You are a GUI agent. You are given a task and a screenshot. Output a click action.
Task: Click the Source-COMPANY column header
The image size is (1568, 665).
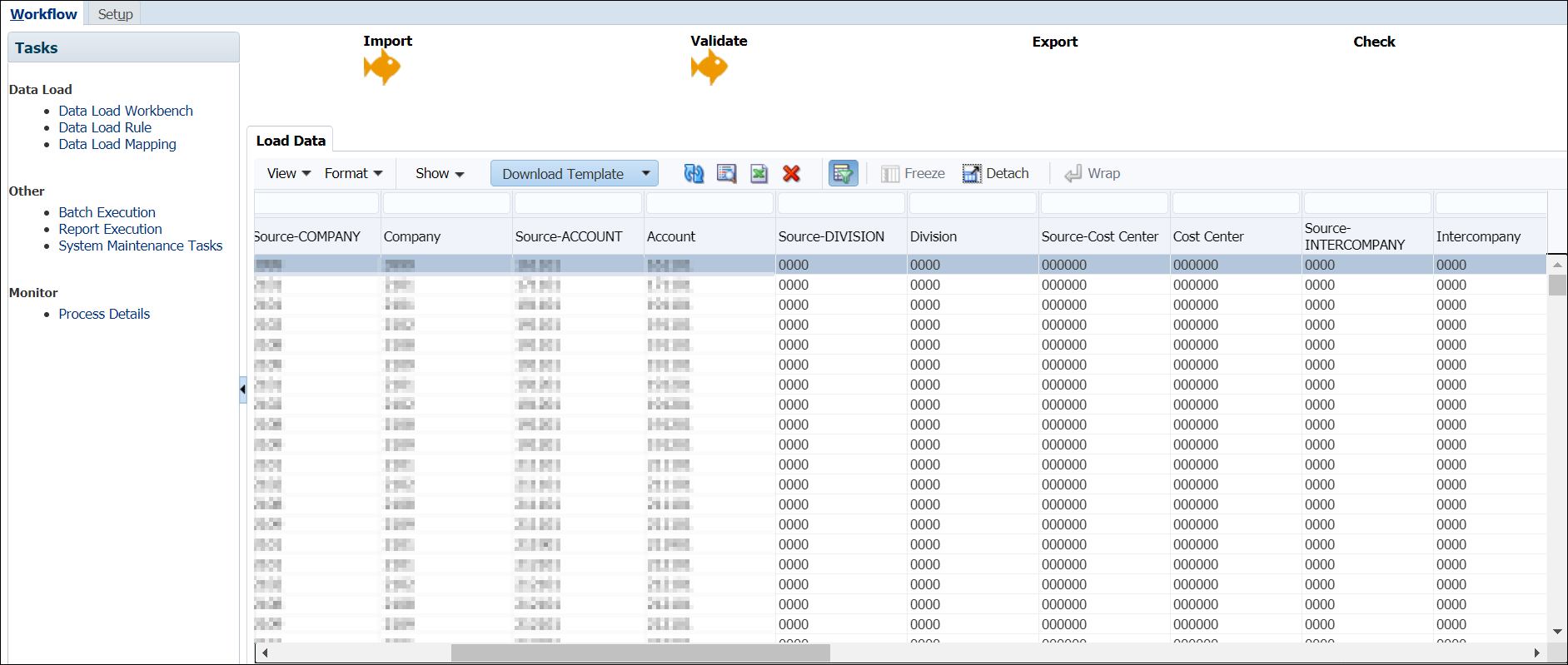pyautogui.click(x=316, y=236)
